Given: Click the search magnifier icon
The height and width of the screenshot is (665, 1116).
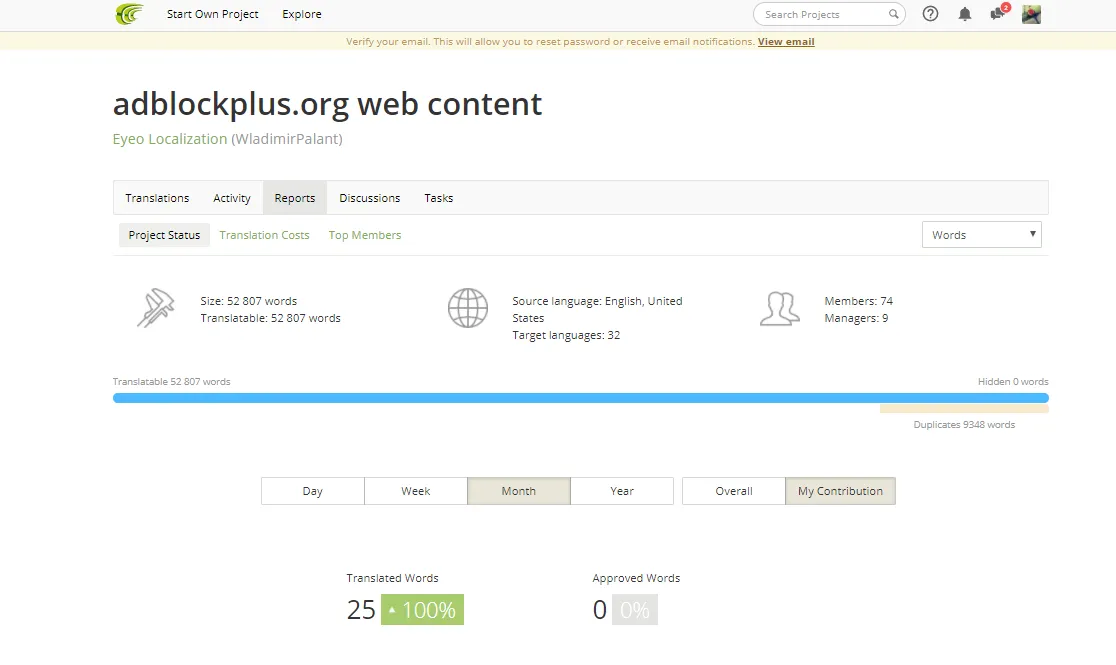Looking at the screenshot, I should tap(893, 14).
